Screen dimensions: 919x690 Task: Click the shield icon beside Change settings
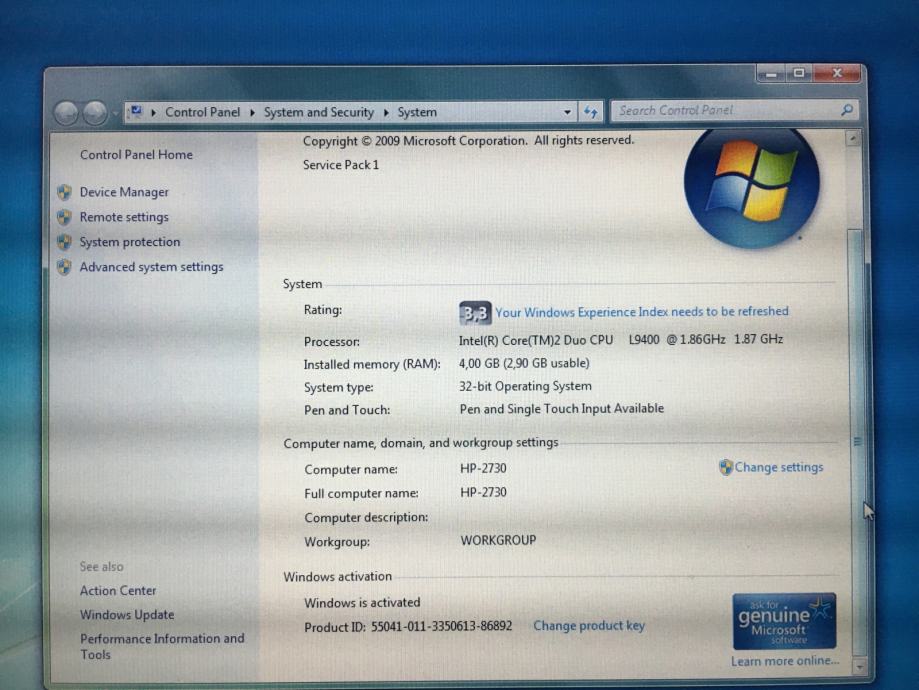[x=726, y=467]
